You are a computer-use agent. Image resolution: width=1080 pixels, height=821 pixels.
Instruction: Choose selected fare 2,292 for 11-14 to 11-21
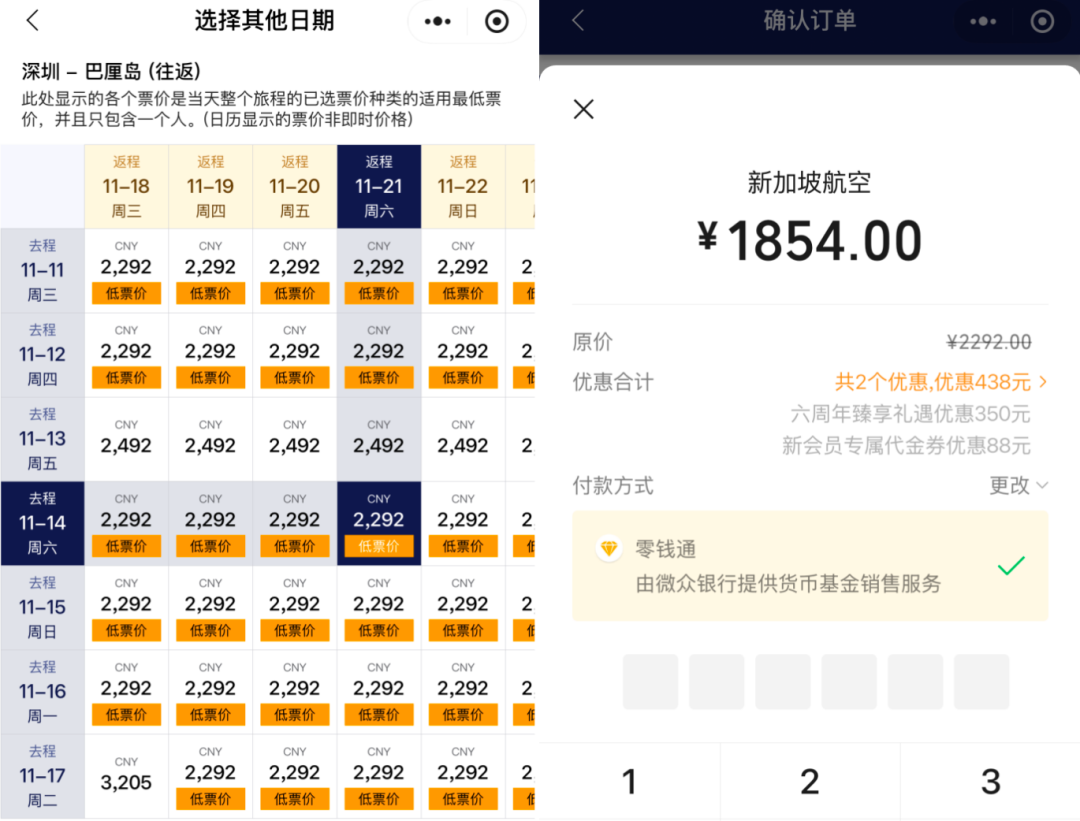coord(379,523)
